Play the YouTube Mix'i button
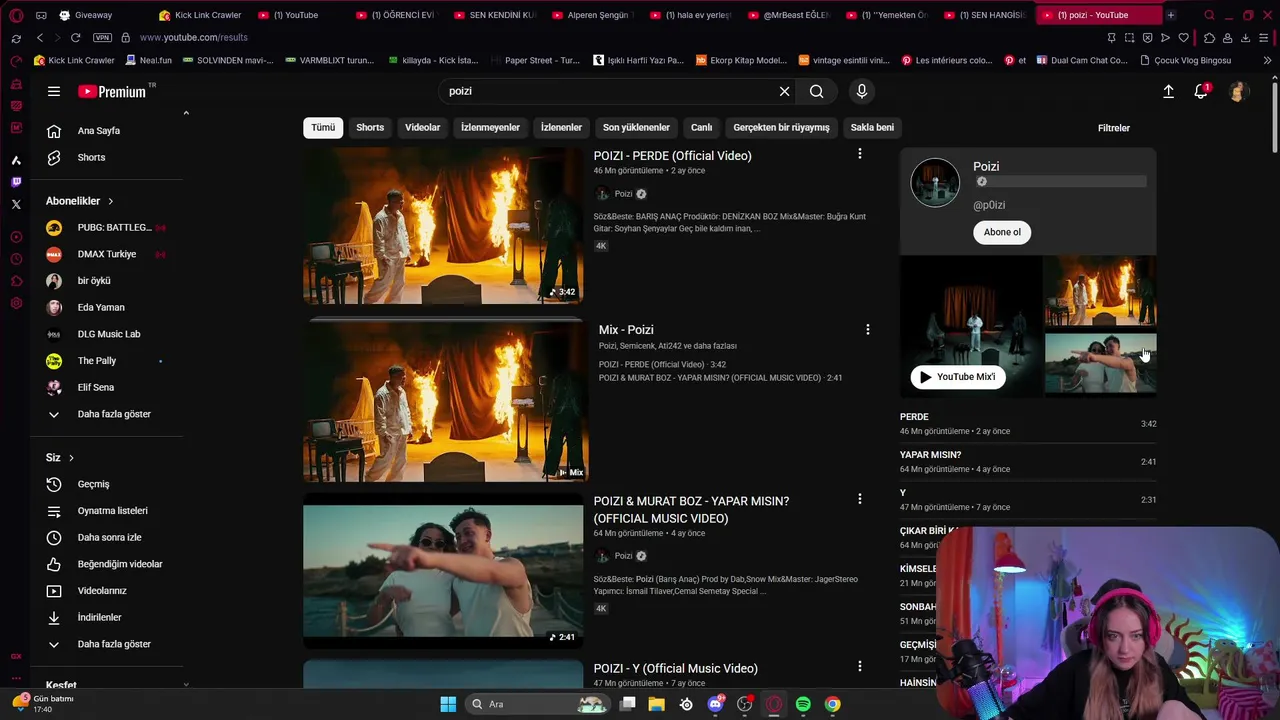 click(x=957, y=377)
